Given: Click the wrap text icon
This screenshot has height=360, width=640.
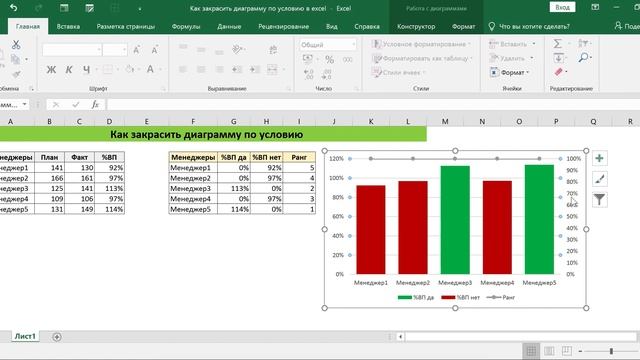Looking at the screenshot, I should pyautogui.click(x=273, y=50).
